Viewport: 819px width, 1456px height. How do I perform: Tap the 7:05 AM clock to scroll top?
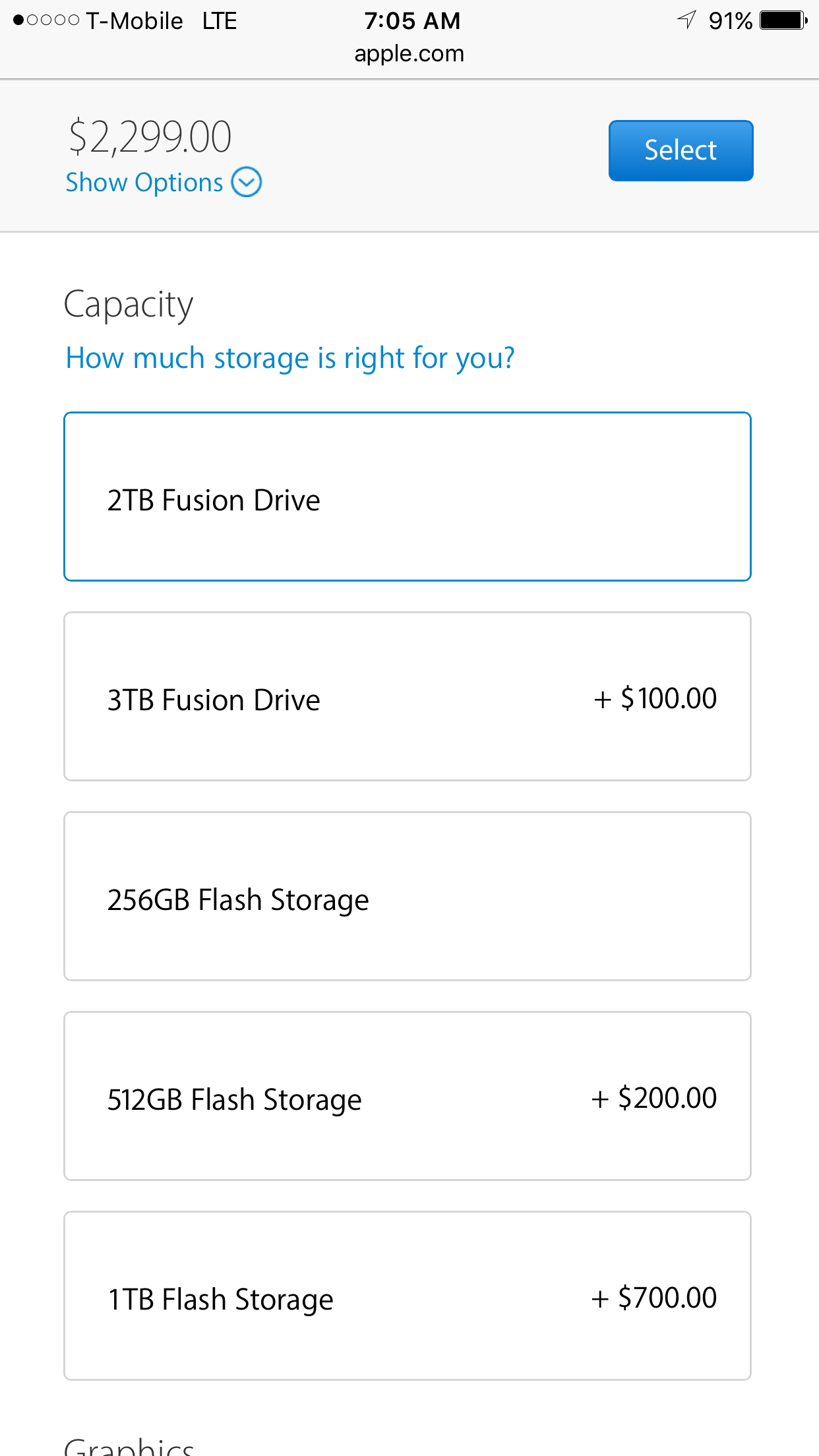pyautogui.click(x=412, y=21)
